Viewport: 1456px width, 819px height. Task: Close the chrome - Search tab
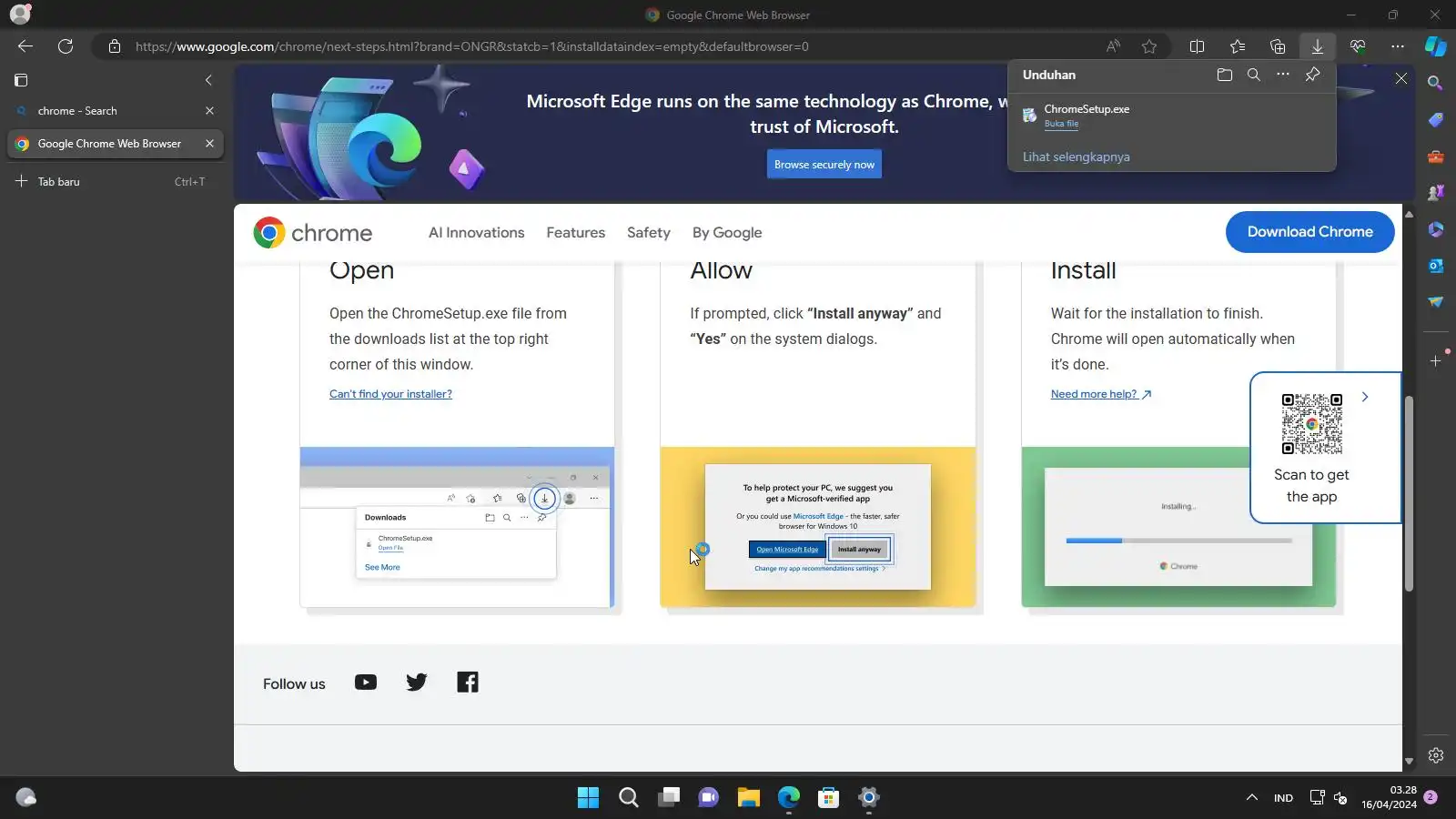pos(209,111)
